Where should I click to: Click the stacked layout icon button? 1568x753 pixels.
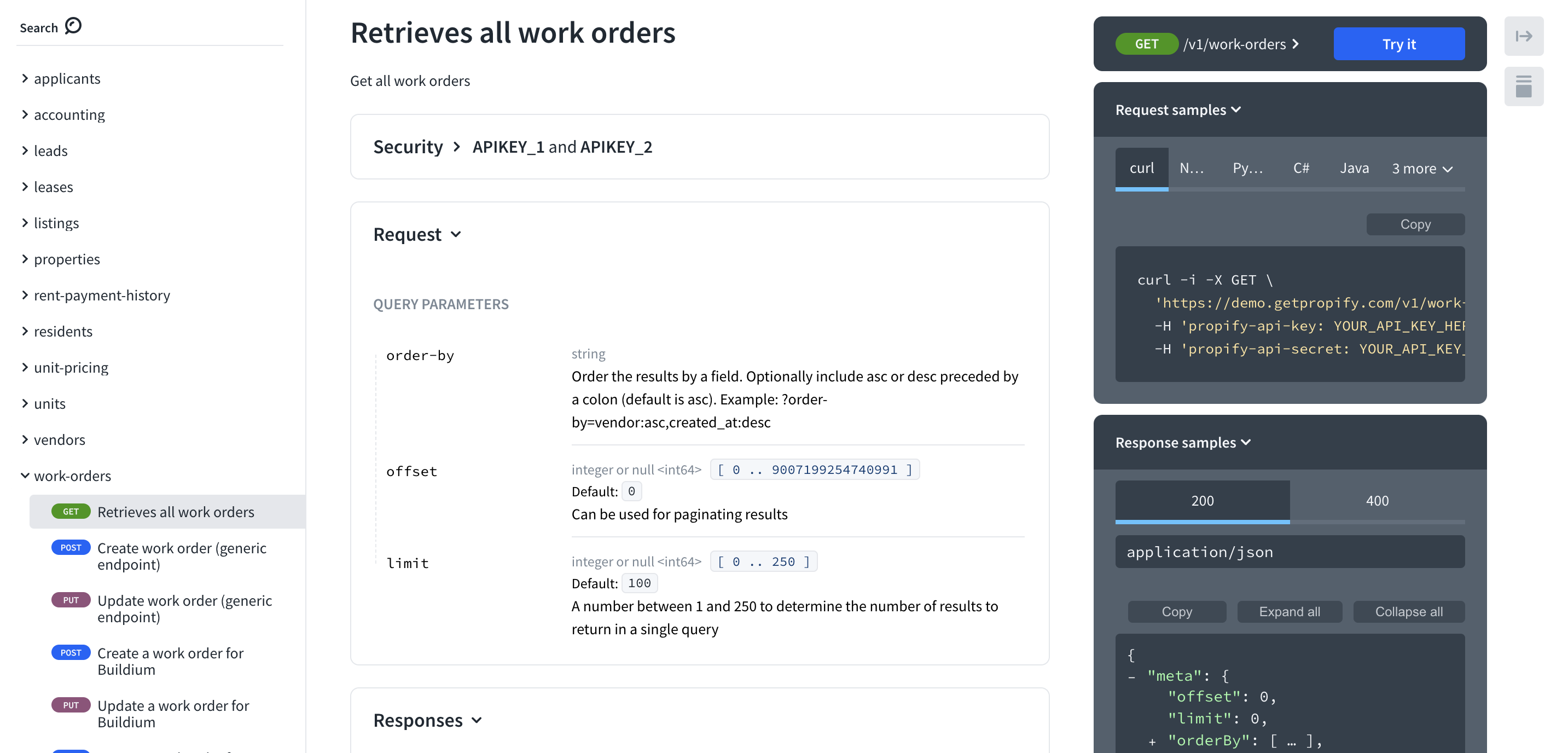pos(1523,86)
